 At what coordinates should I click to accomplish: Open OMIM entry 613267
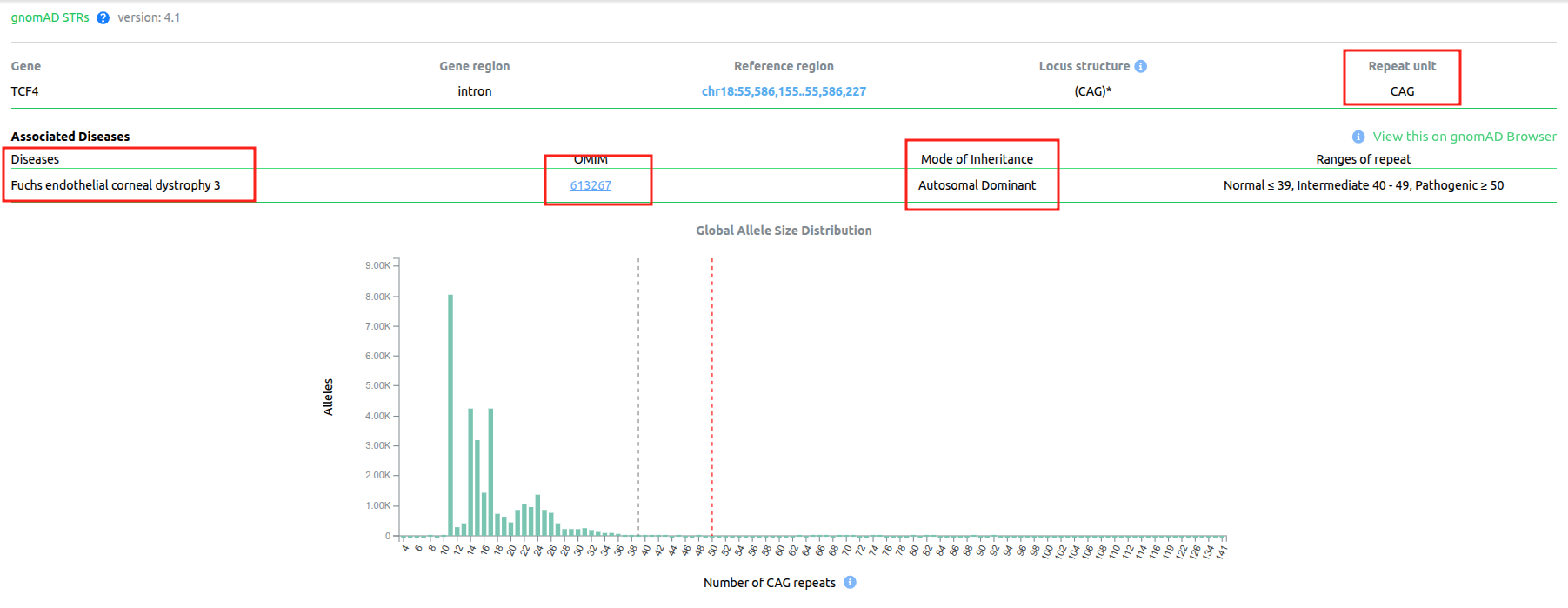(591, 185)
